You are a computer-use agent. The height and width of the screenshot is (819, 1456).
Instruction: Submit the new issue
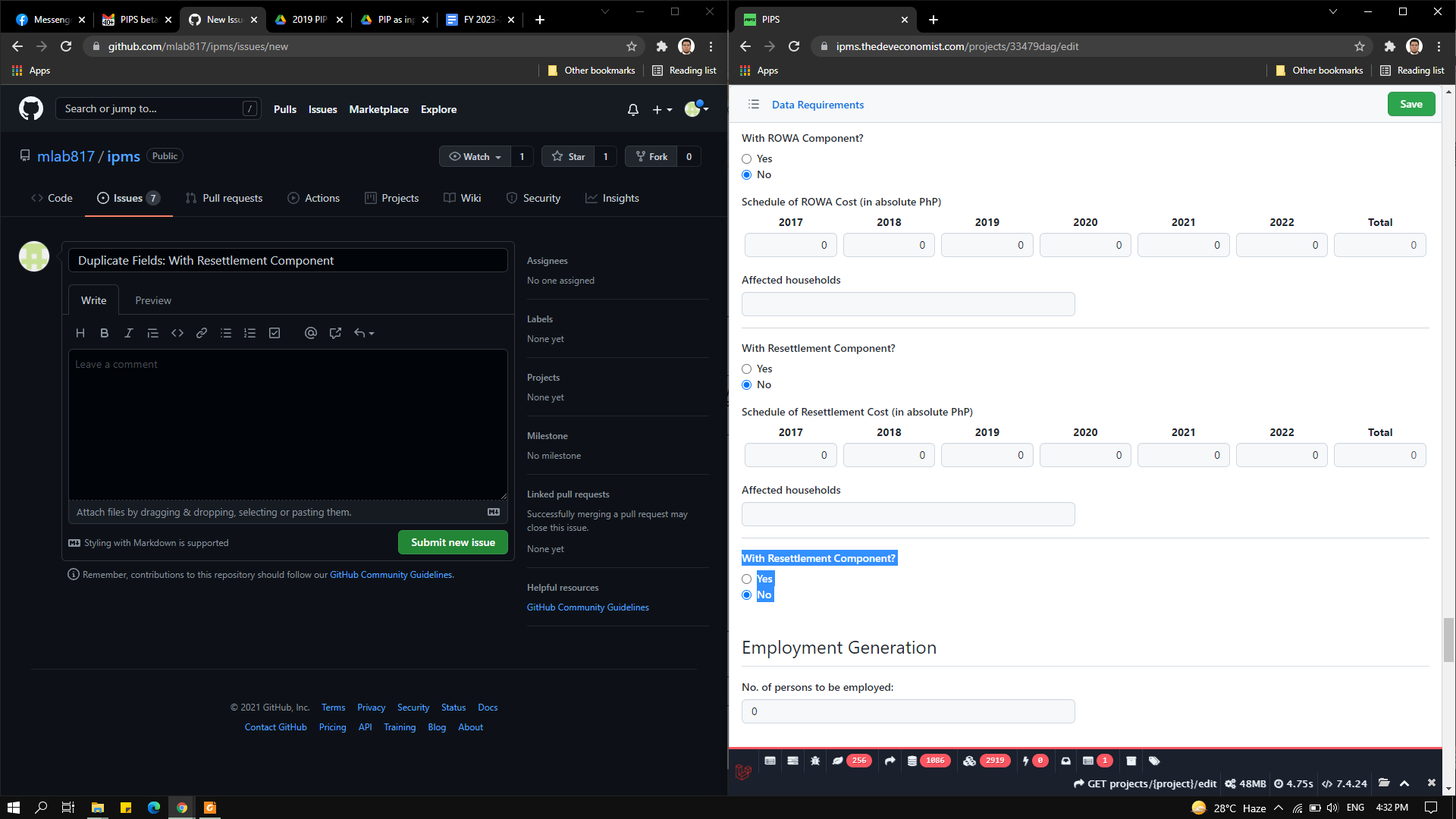[x=453, y=542]
